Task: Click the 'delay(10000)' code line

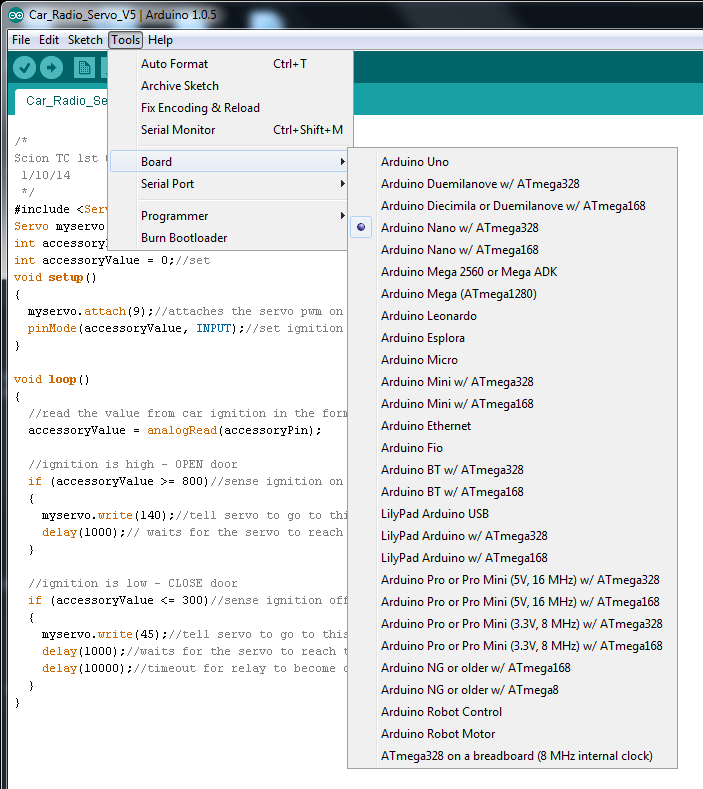Action: [x=194, y=669]
